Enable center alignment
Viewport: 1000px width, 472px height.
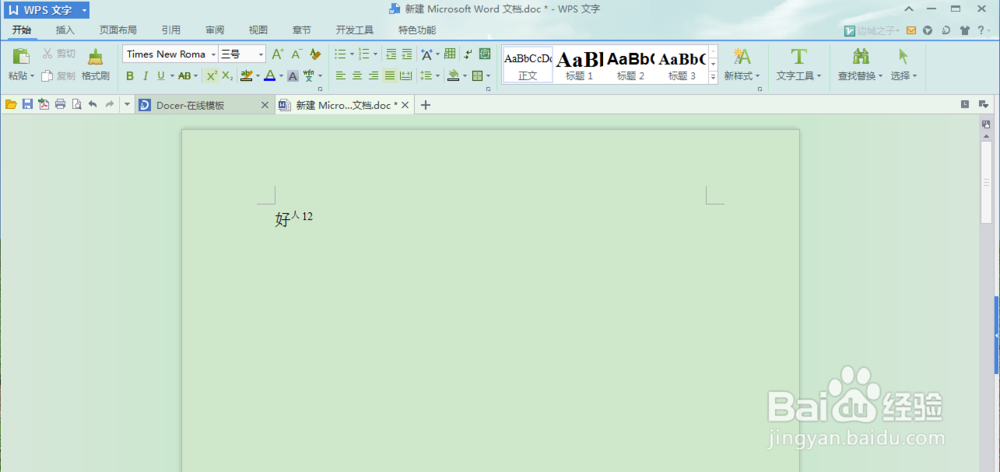(x=357, y=76)
